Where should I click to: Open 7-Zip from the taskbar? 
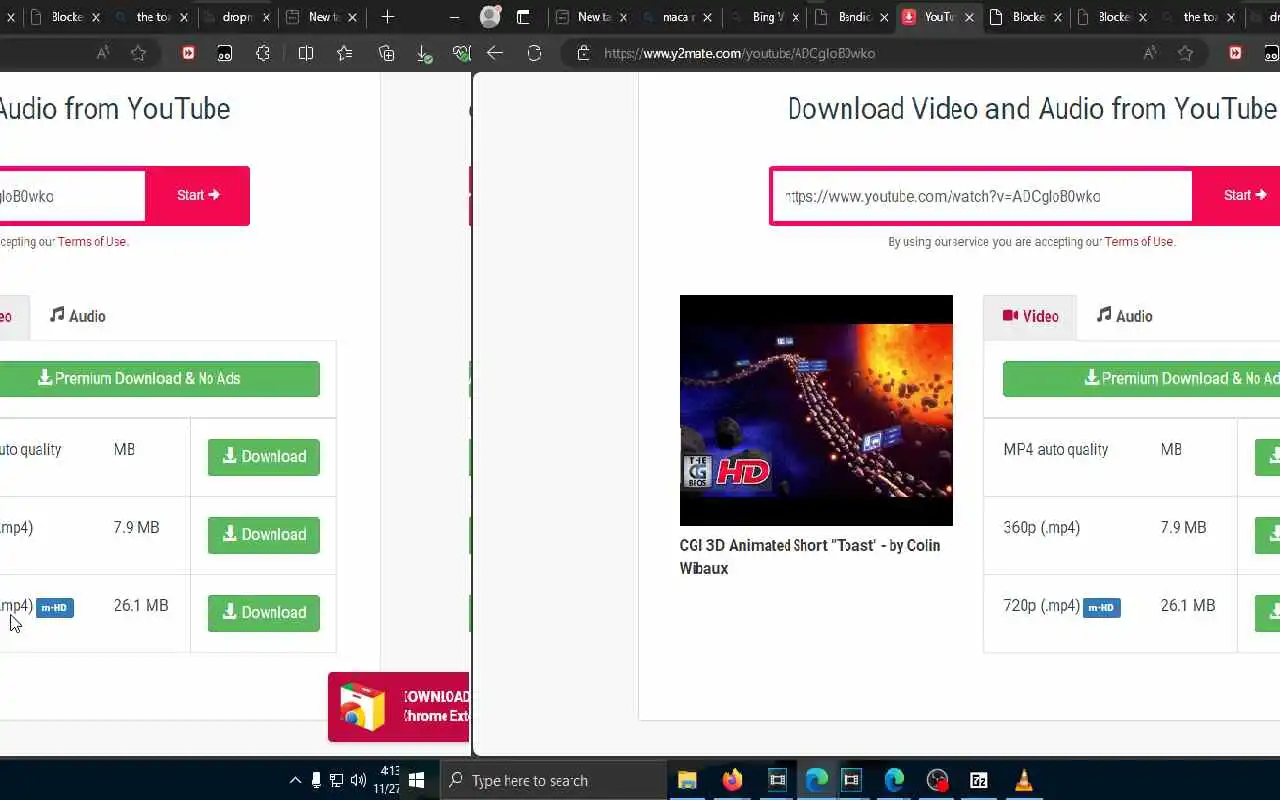click(x=979, y=780)
